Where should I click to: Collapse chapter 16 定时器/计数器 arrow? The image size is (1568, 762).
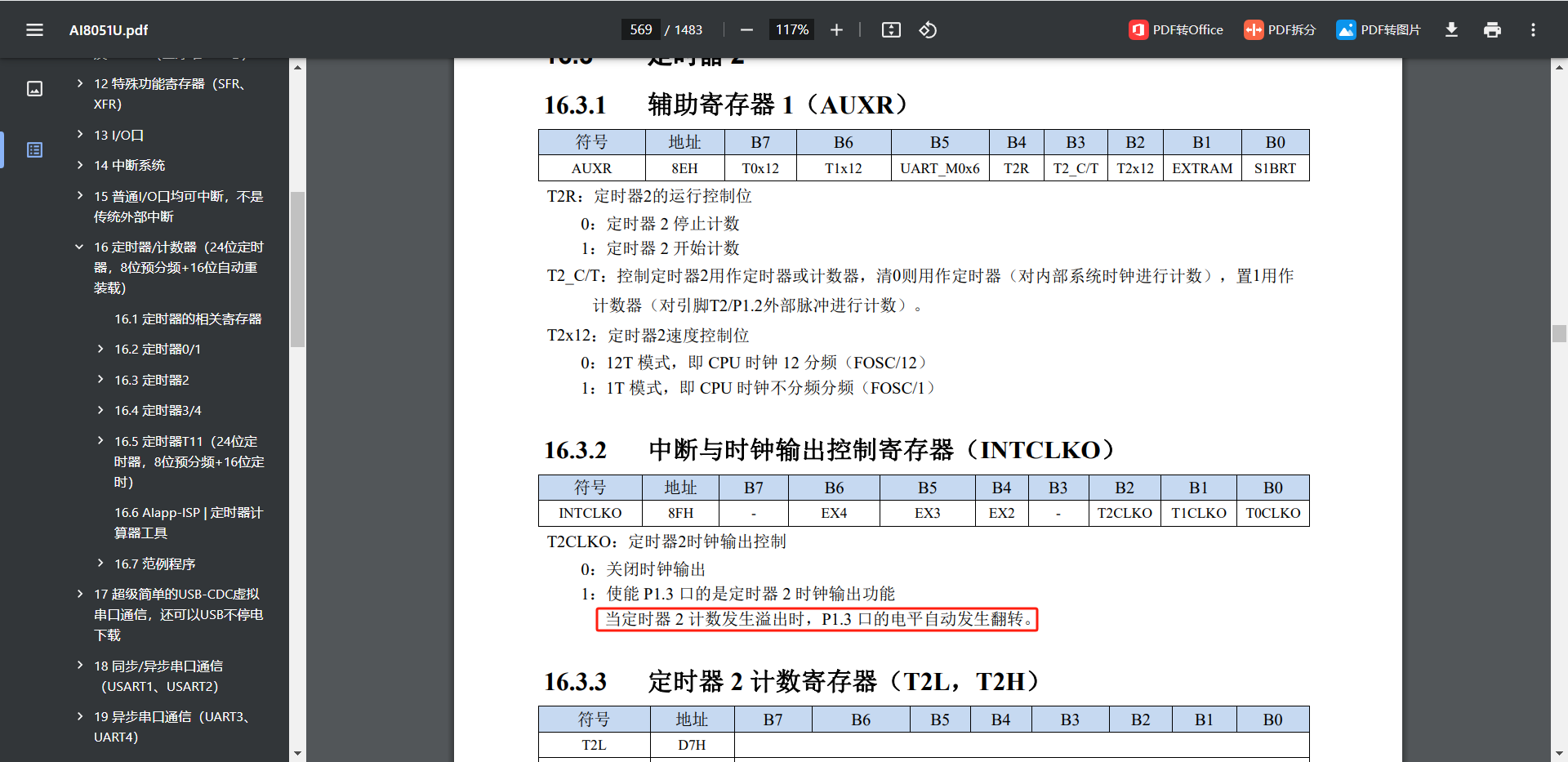[79, 247]
